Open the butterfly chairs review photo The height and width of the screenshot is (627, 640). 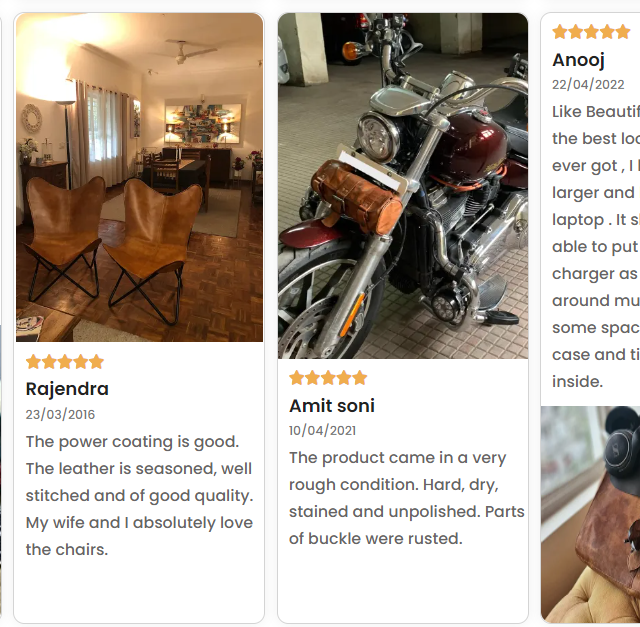coord(139,177)
